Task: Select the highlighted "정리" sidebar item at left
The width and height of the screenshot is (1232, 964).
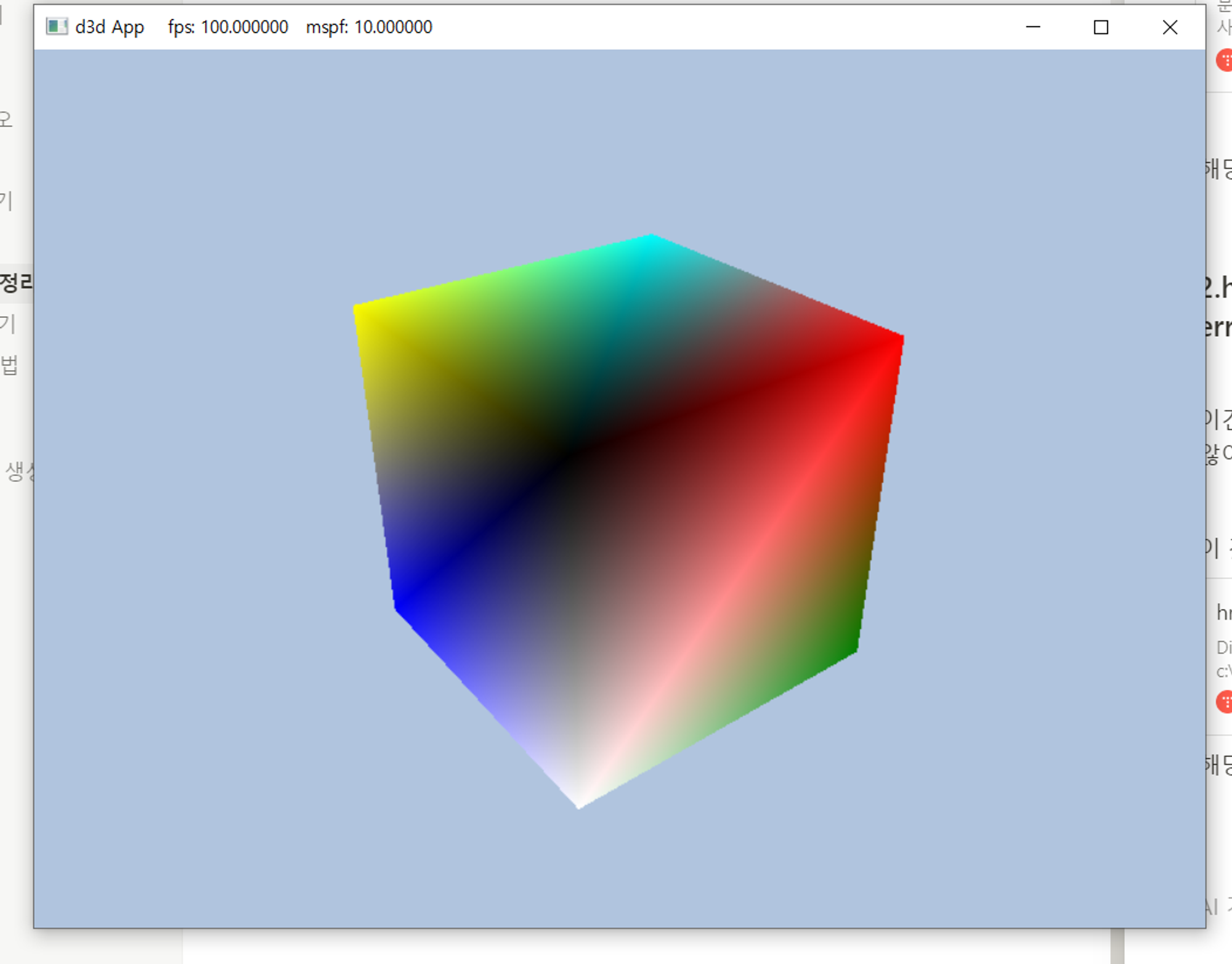Action: point(15,283)
